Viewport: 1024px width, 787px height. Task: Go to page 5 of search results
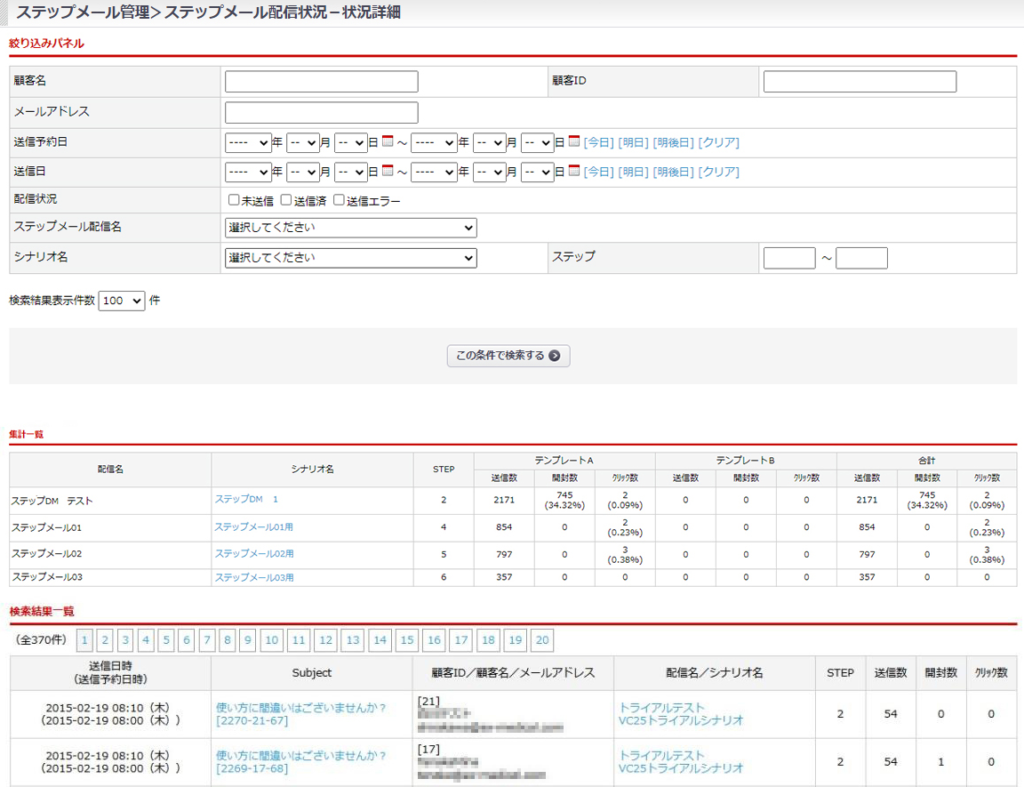166,640
